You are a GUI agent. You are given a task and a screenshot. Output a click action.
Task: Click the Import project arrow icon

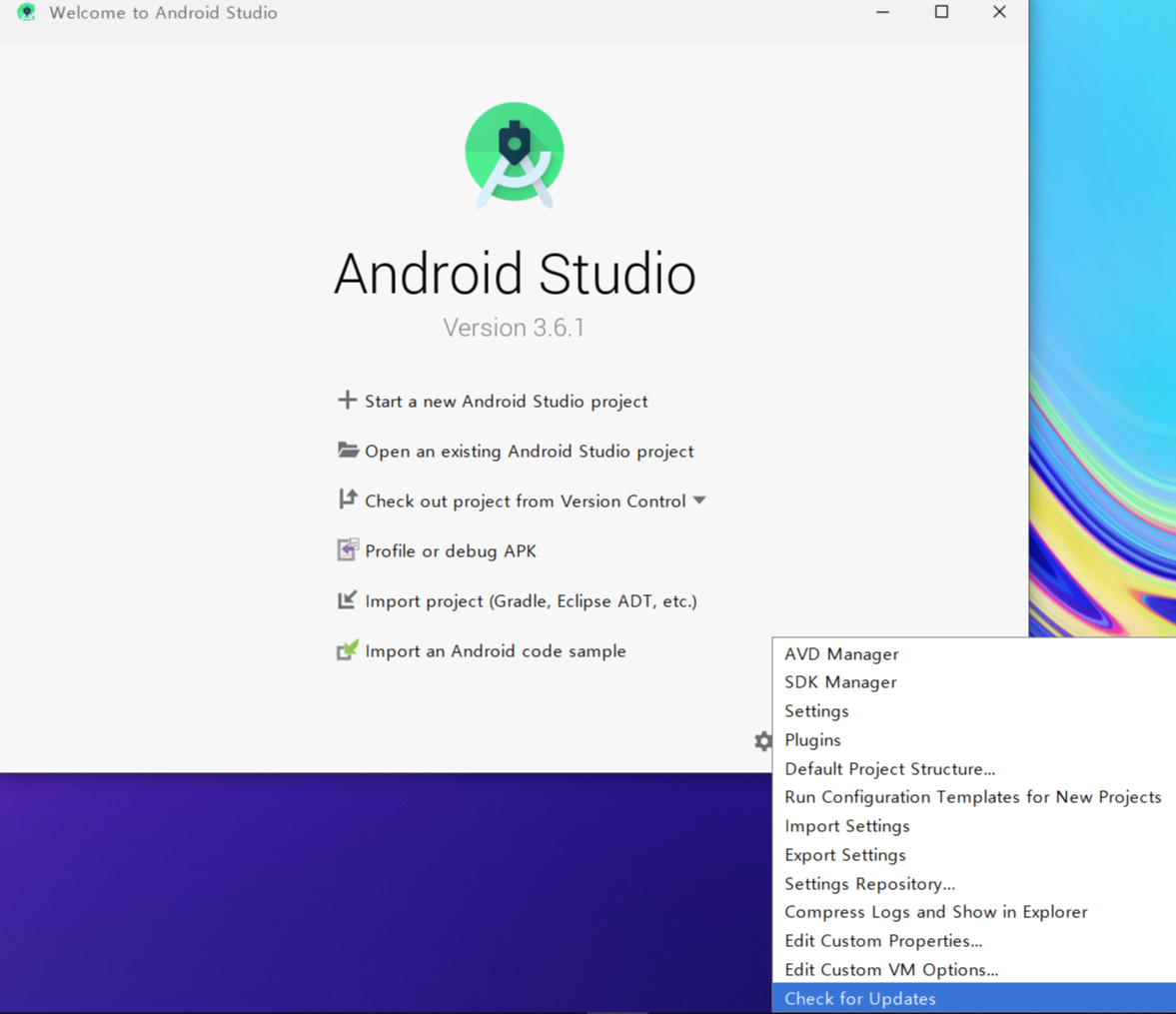pos(348,600)
